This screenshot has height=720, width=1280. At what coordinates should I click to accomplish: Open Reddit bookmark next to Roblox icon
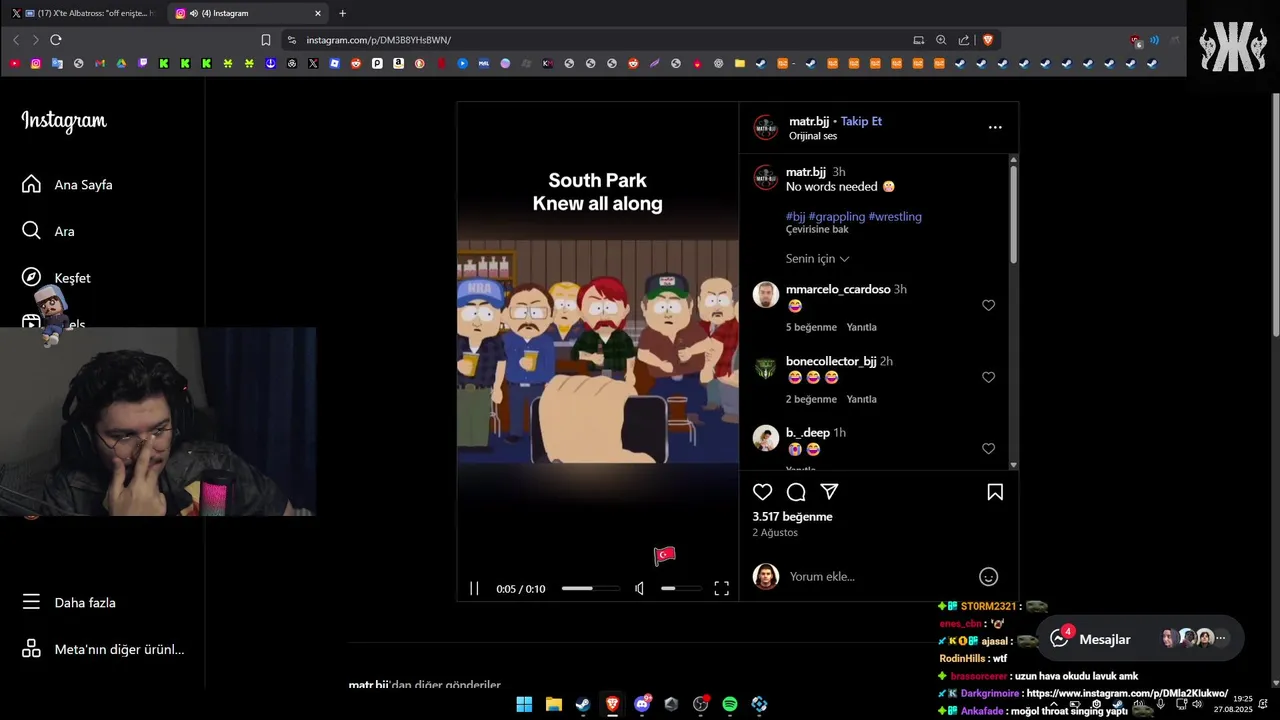[x=356, y=63]
